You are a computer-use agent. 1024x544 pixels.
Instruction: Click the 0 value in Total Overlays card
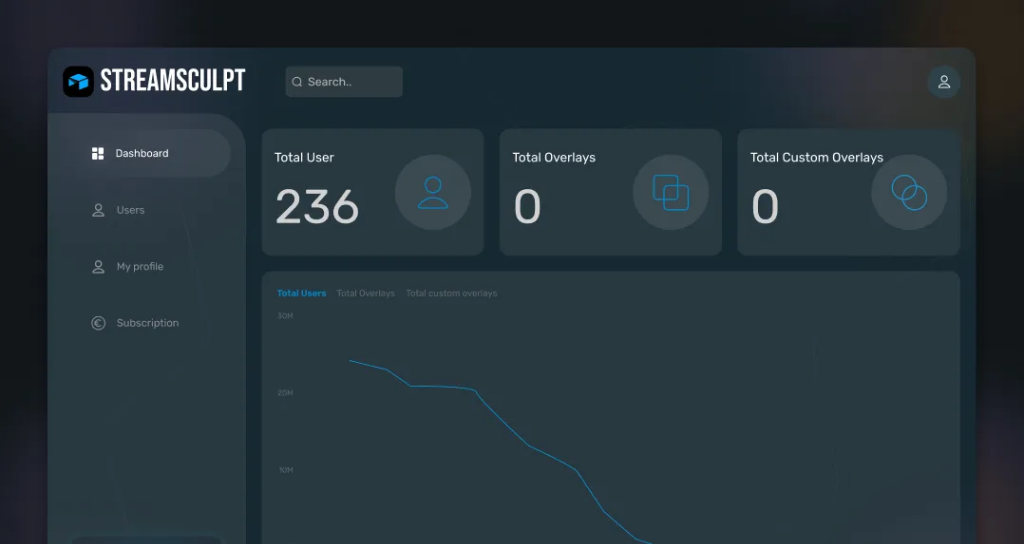click(528, 207)
